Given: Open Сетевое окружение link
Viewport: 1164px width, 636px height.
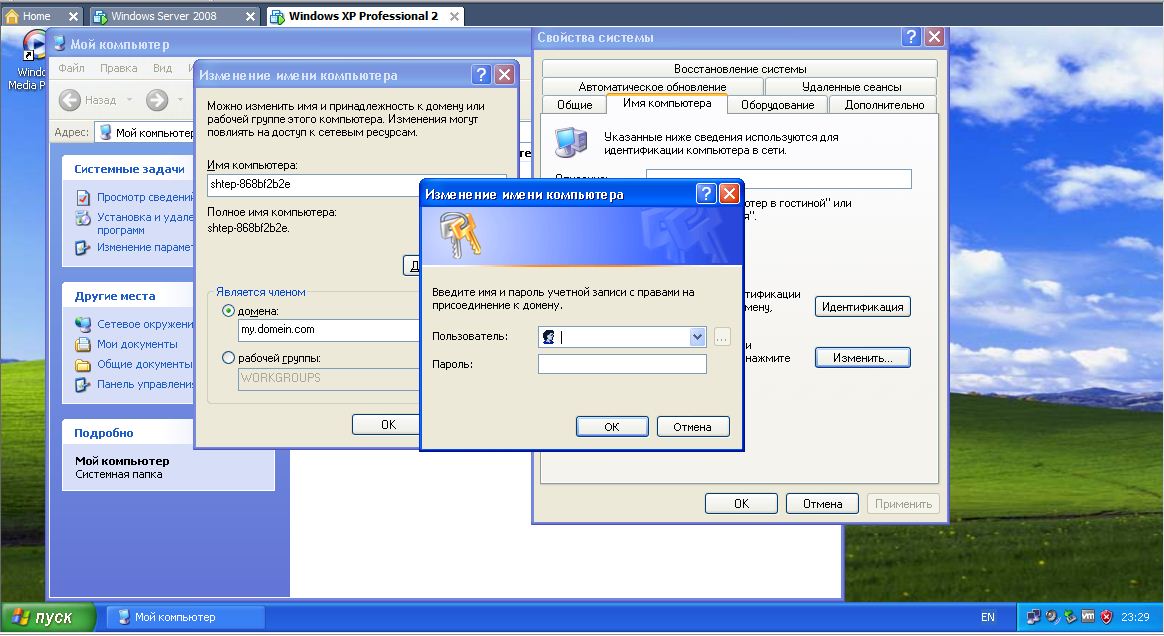Looking at the screenshot, I should [145, 324].
